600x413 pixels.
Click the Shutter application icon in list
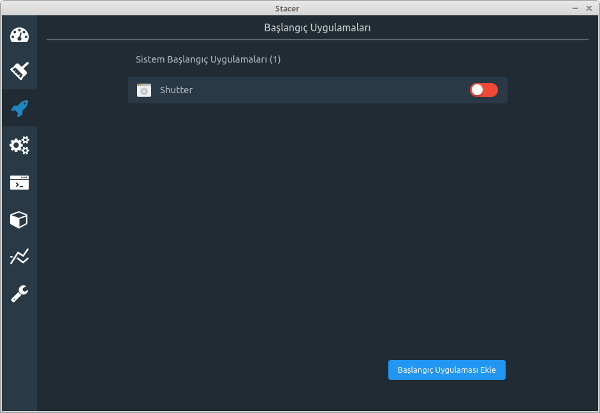tap(144, 90)
